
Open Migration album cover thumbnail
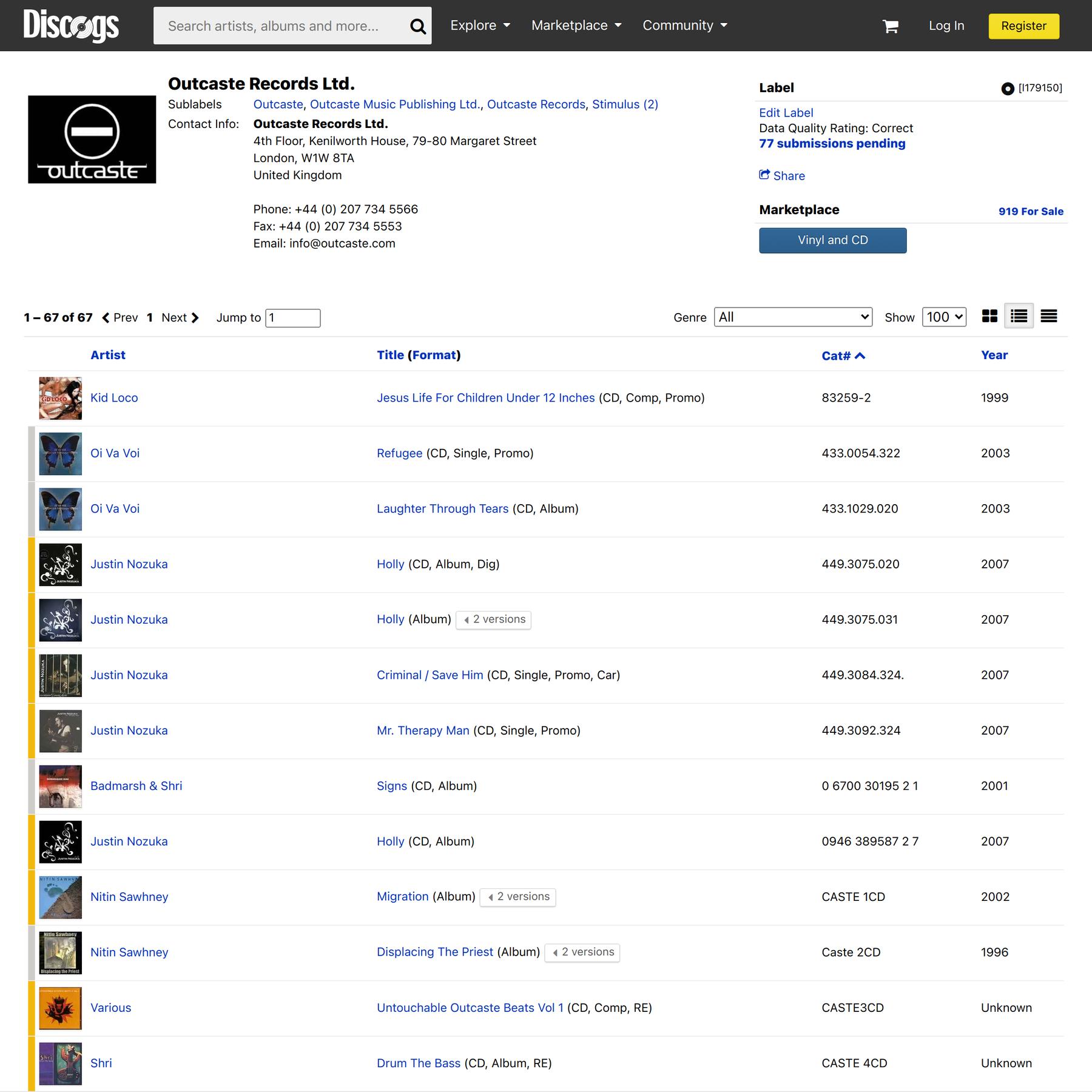click(60, 897)
